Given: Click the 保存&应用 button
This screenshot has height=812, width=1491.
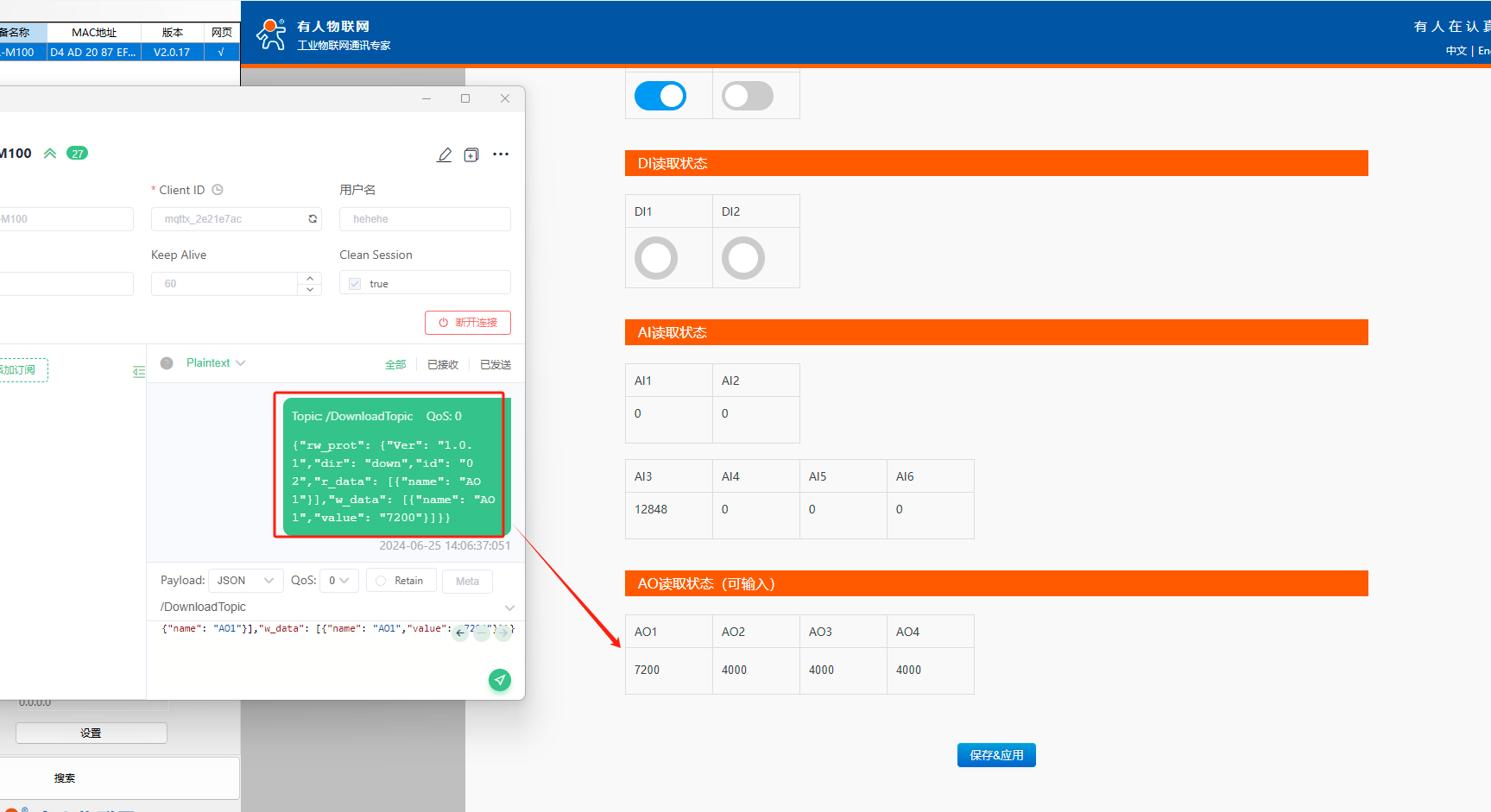Looking at the screenshot, I should [996, 755].
